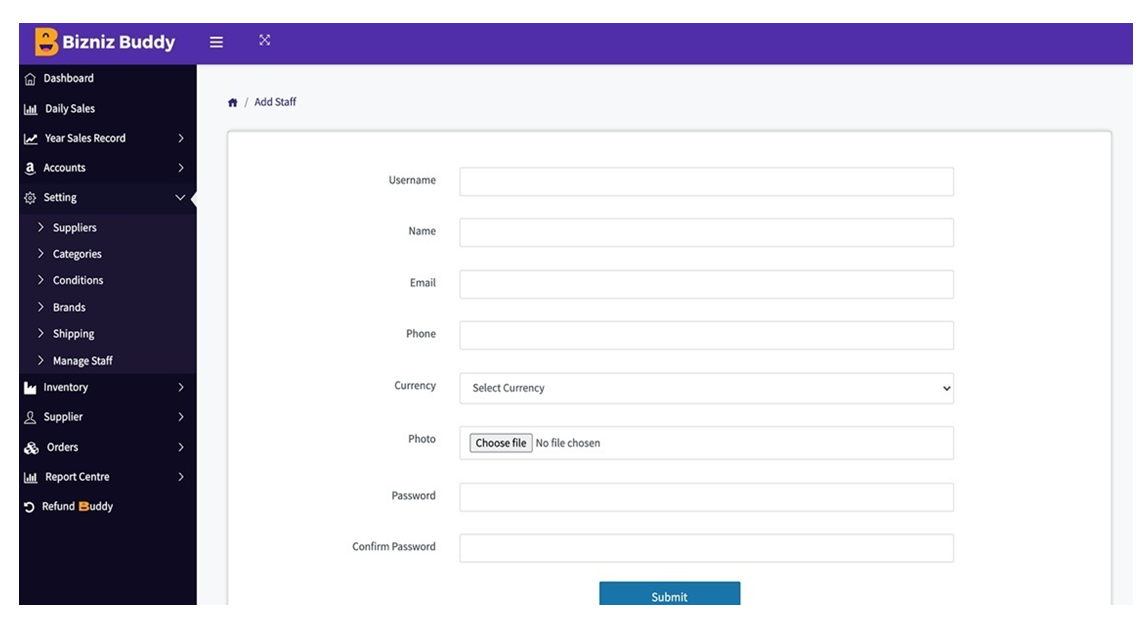
Task: Click the home icon in breadcrumb
Action: 233,102
